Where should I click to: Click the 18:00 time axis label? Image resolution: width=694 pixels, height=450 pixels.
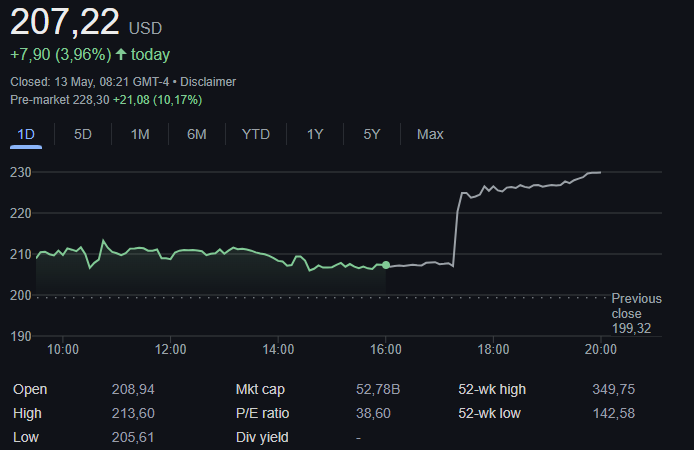coord(493,350)
